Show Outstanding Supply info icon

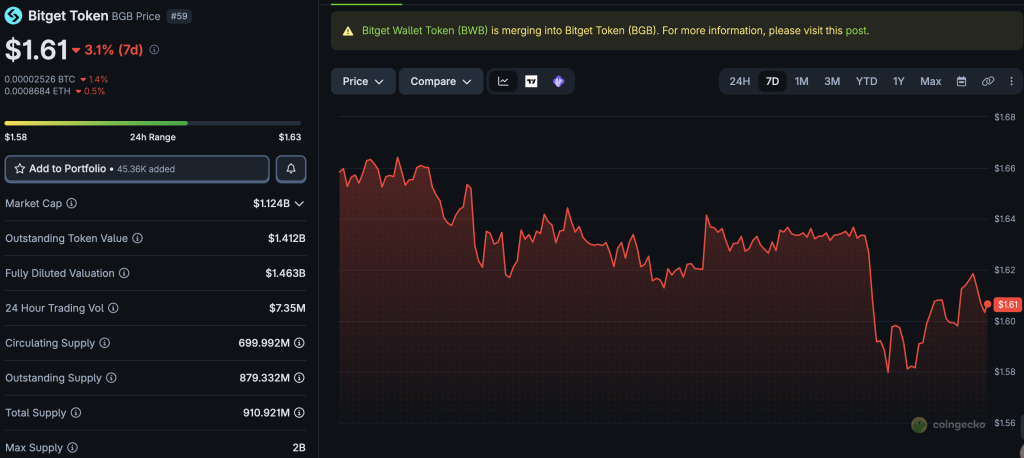click(x=111, y=378)
